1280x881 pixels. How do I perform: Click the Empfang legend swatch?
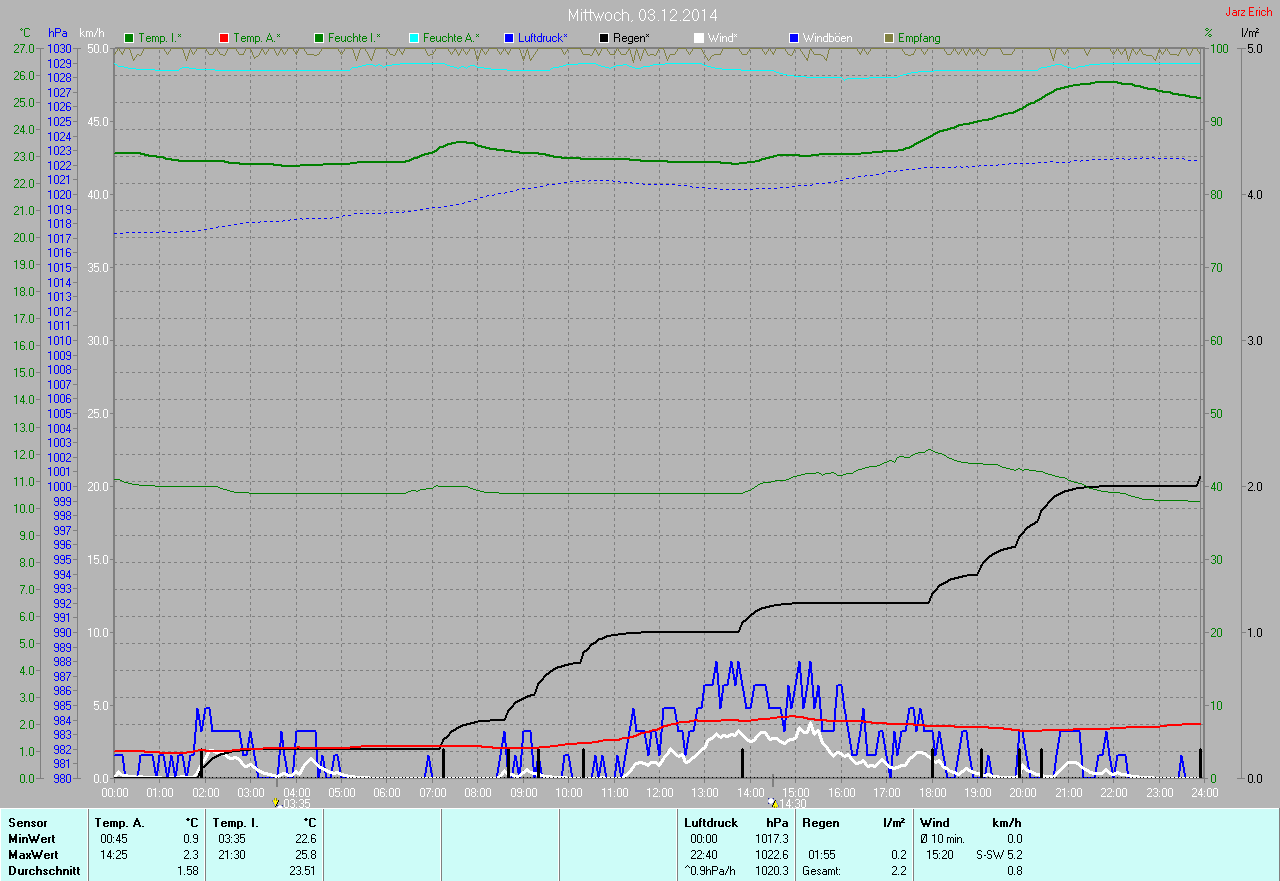(889, 38)
